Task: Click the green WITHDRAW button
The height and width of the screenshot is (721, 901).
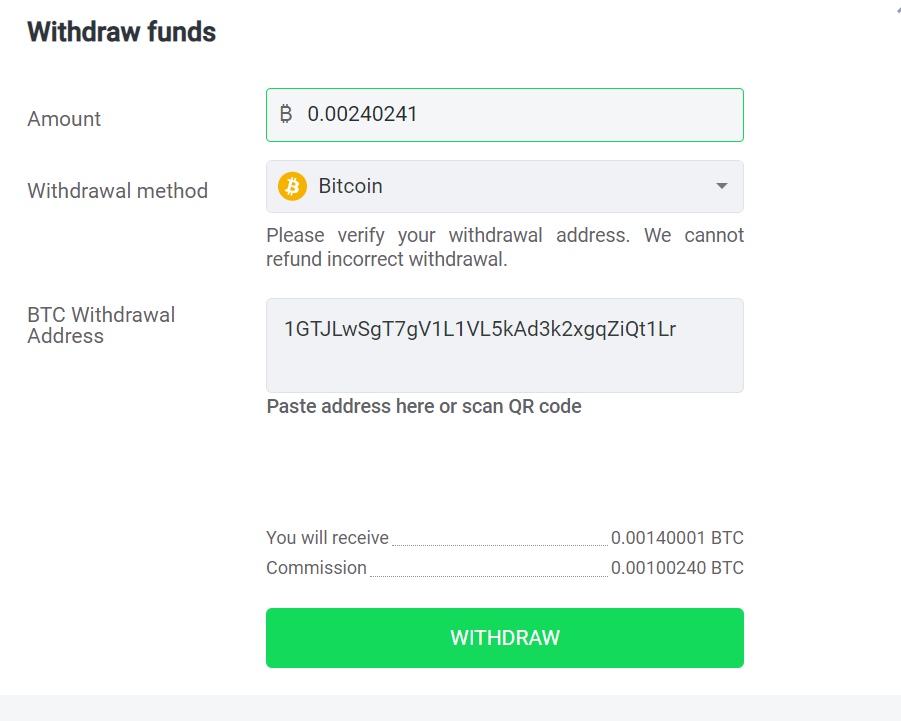Action: click(x=505, y=638)
